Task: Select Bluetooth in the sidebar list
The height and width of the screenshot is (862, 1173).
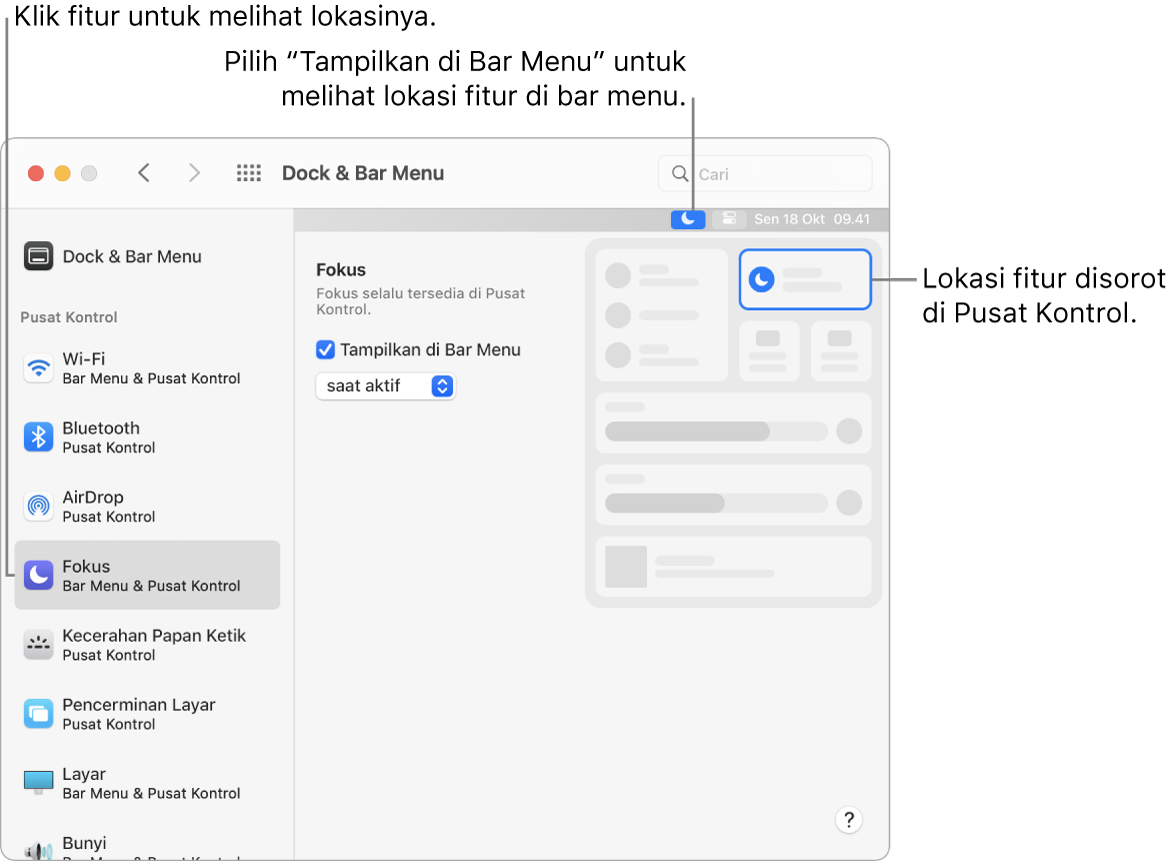Action: click(147, 437)
